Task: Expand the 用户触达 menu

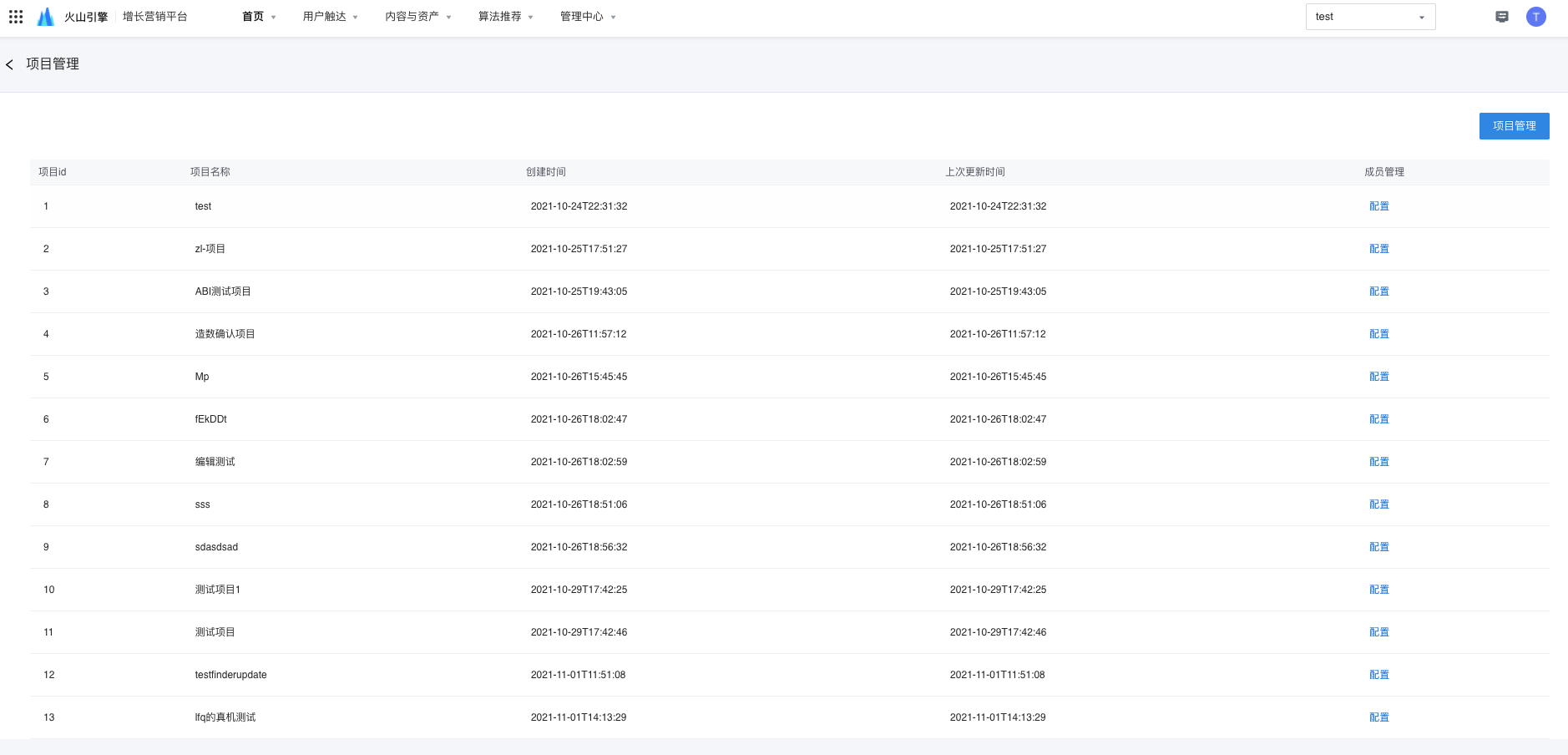Action: click(x=331, y=17)
